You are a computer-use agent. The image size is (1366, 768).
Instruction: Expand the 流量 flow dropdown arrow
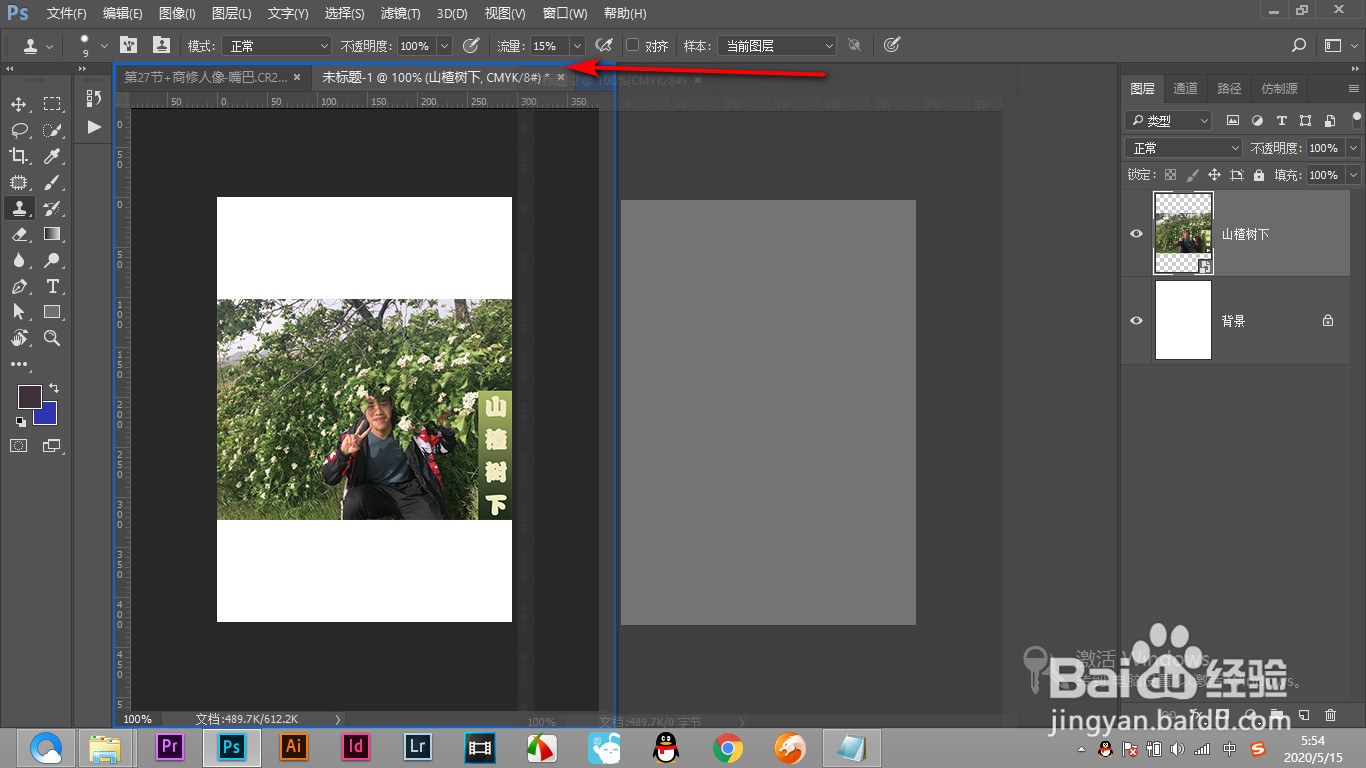[577, 45]
